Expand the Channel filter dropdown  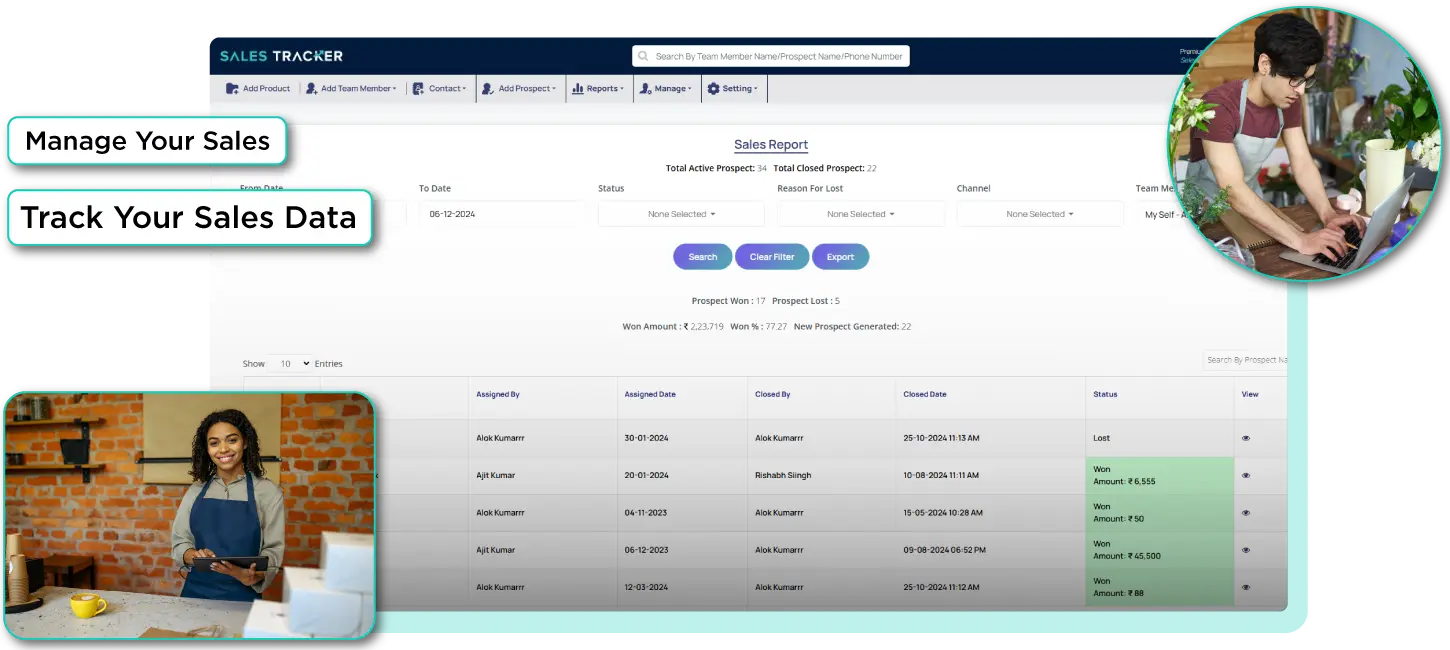1039,214
